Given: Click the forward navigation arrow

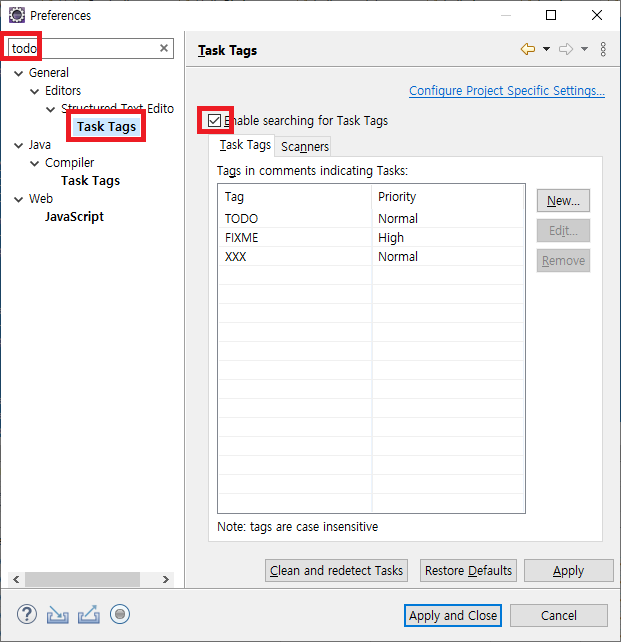Looking at the screenshot, I should point(566,49).
